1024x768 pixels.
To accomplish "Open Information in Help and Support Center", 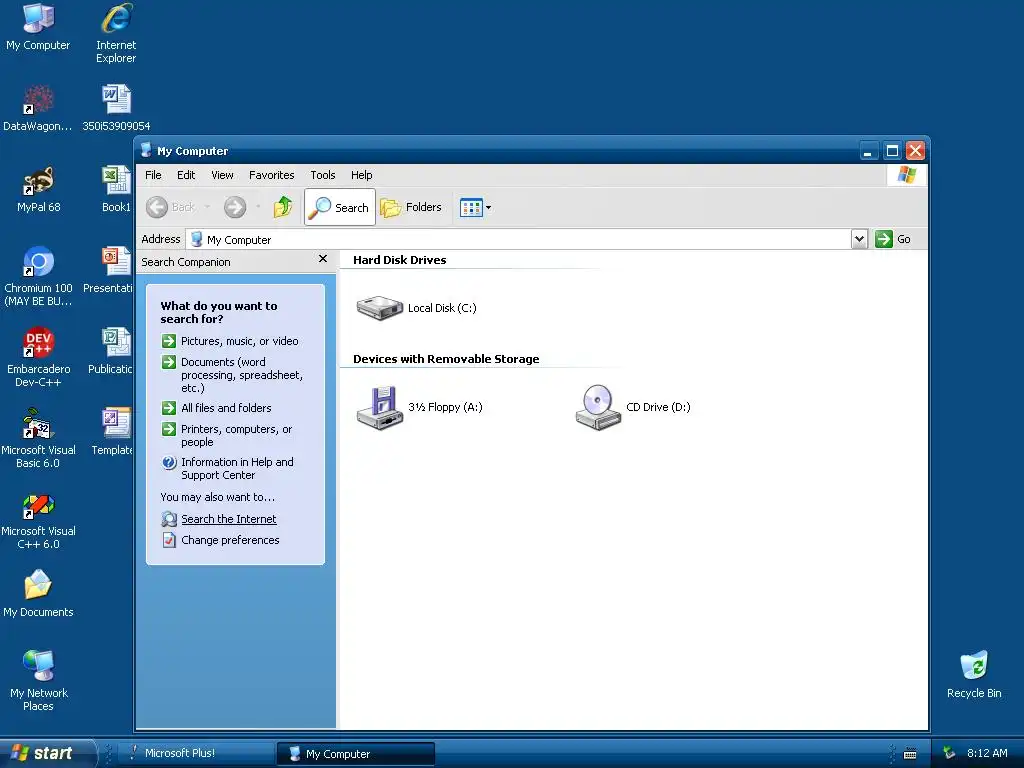I will pyautogui.click(x=228, y=468).
